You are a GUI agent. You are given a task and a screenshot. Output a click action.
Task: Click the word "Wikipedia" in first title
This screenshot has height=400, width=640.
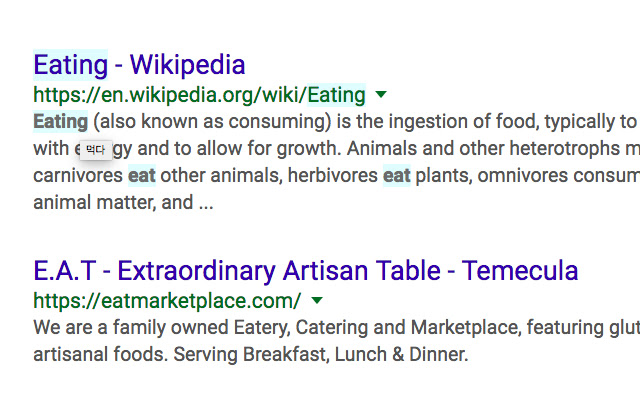(187, 65)
